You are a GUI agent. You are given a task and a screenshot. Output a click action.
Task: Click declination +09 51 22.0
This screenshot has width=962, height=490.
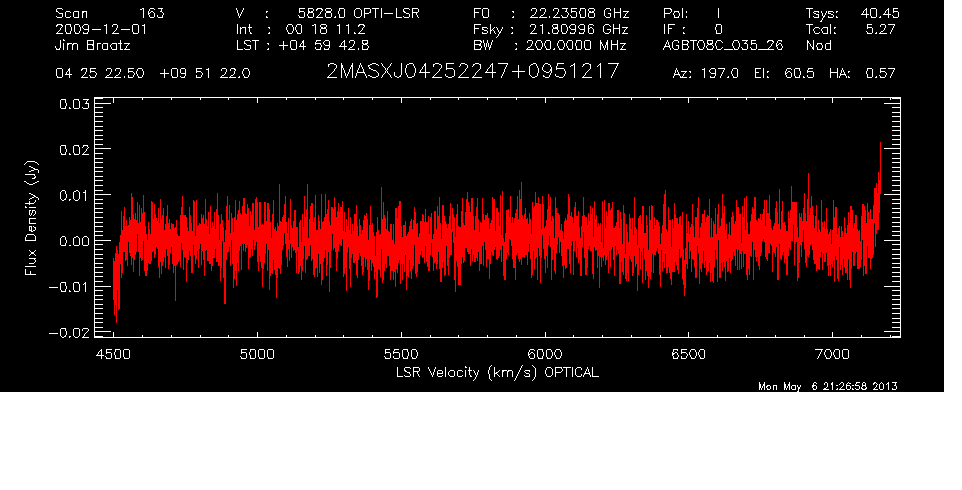(205, 74)
